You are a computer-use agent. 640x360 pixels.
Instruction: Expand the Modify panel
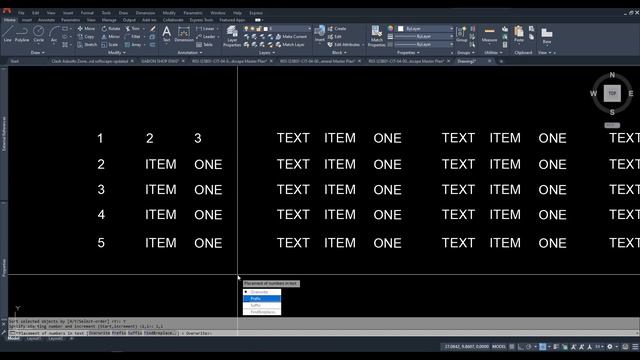(116, 53)
